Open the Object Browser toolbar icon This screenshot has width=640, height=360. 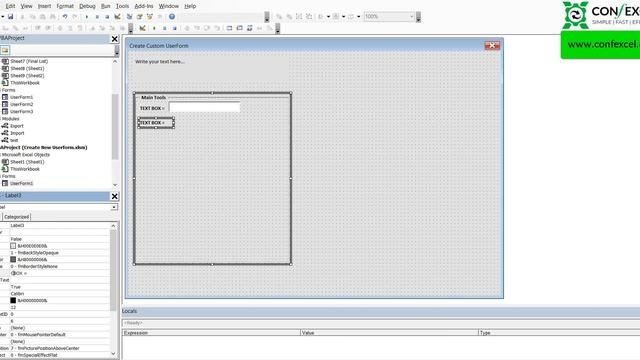tap(150, 17)
